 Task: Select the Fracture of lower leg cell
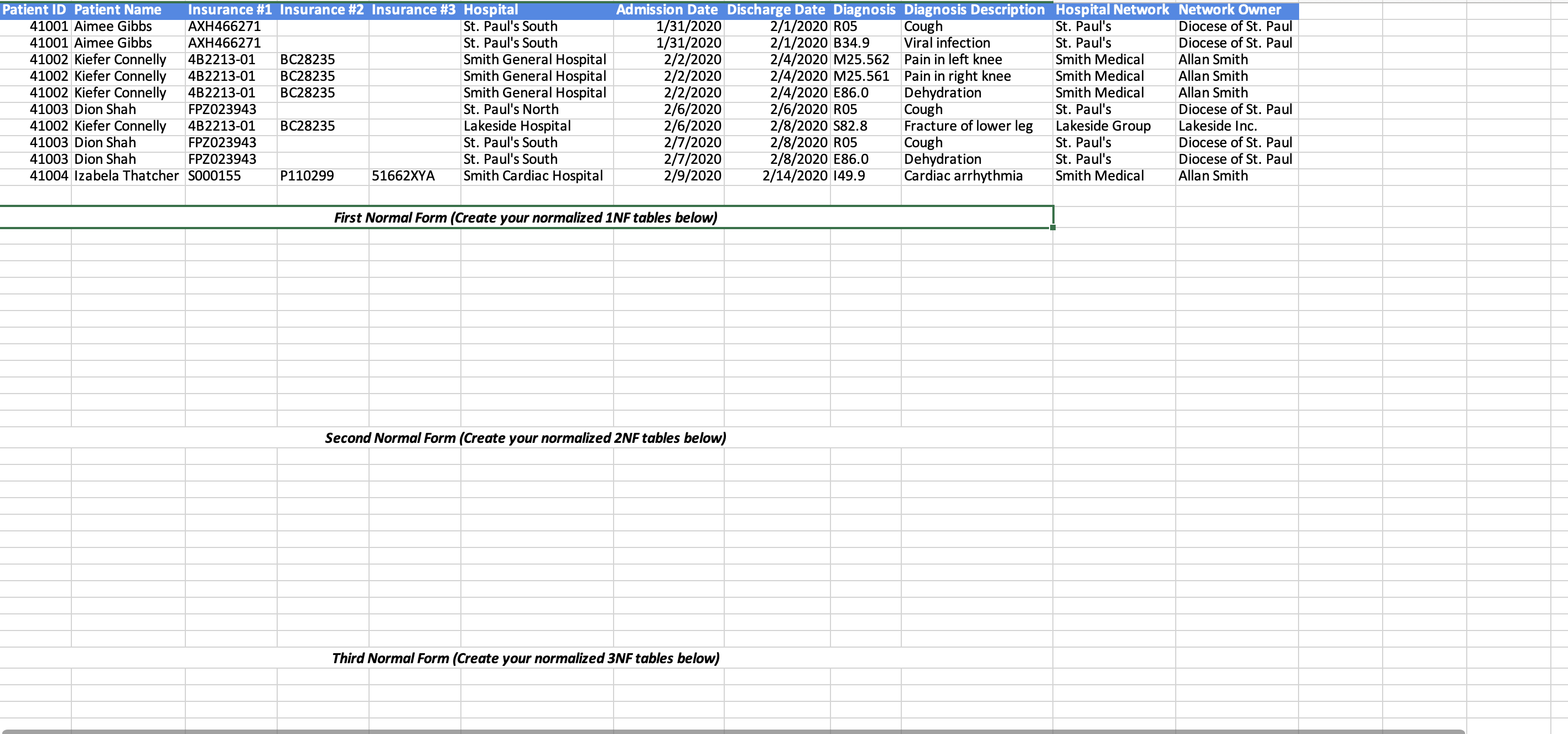coord(968,126)
